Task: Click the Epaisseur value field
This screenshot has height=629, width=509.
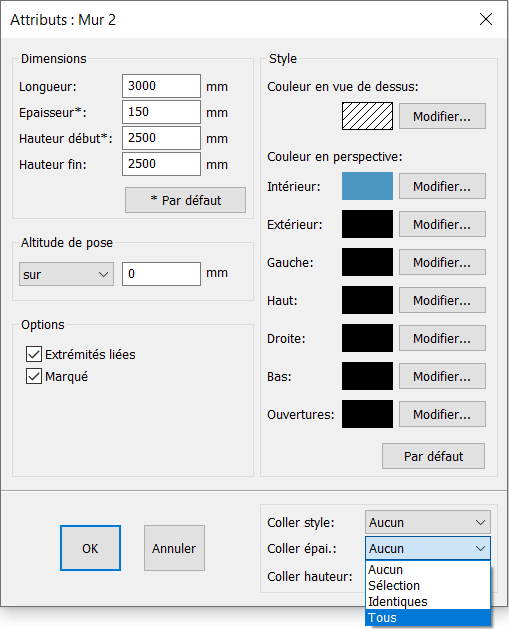Action: (161, 112)
